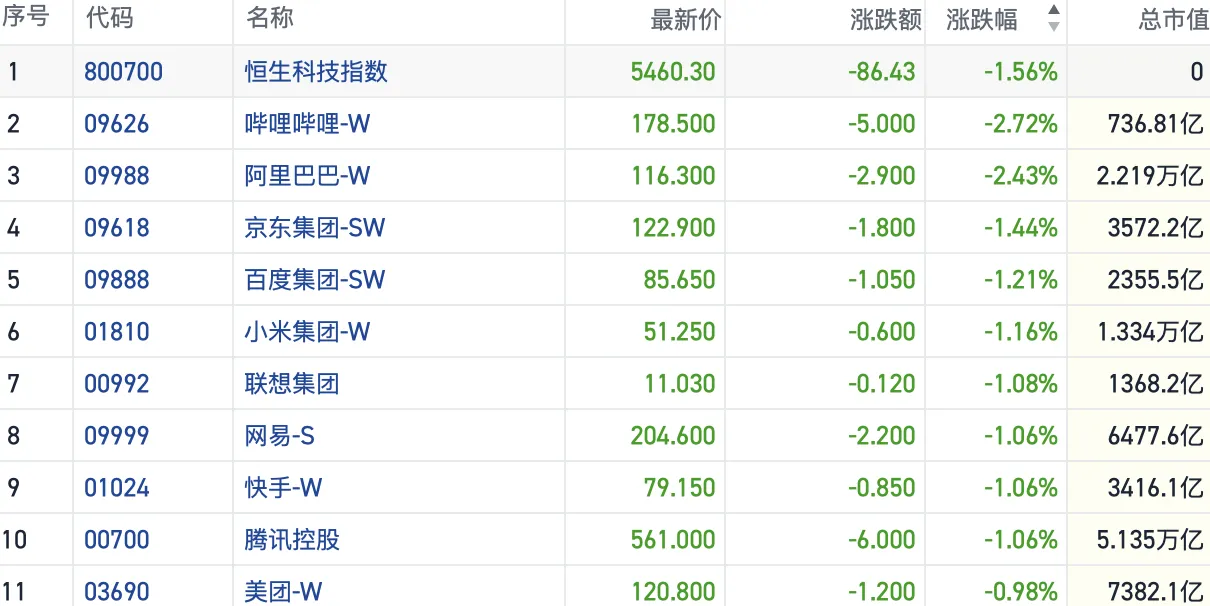Viewport: 1210px width, 606px height.
Task: Open 百度集团-SW stock link
Action: point(315,280)
